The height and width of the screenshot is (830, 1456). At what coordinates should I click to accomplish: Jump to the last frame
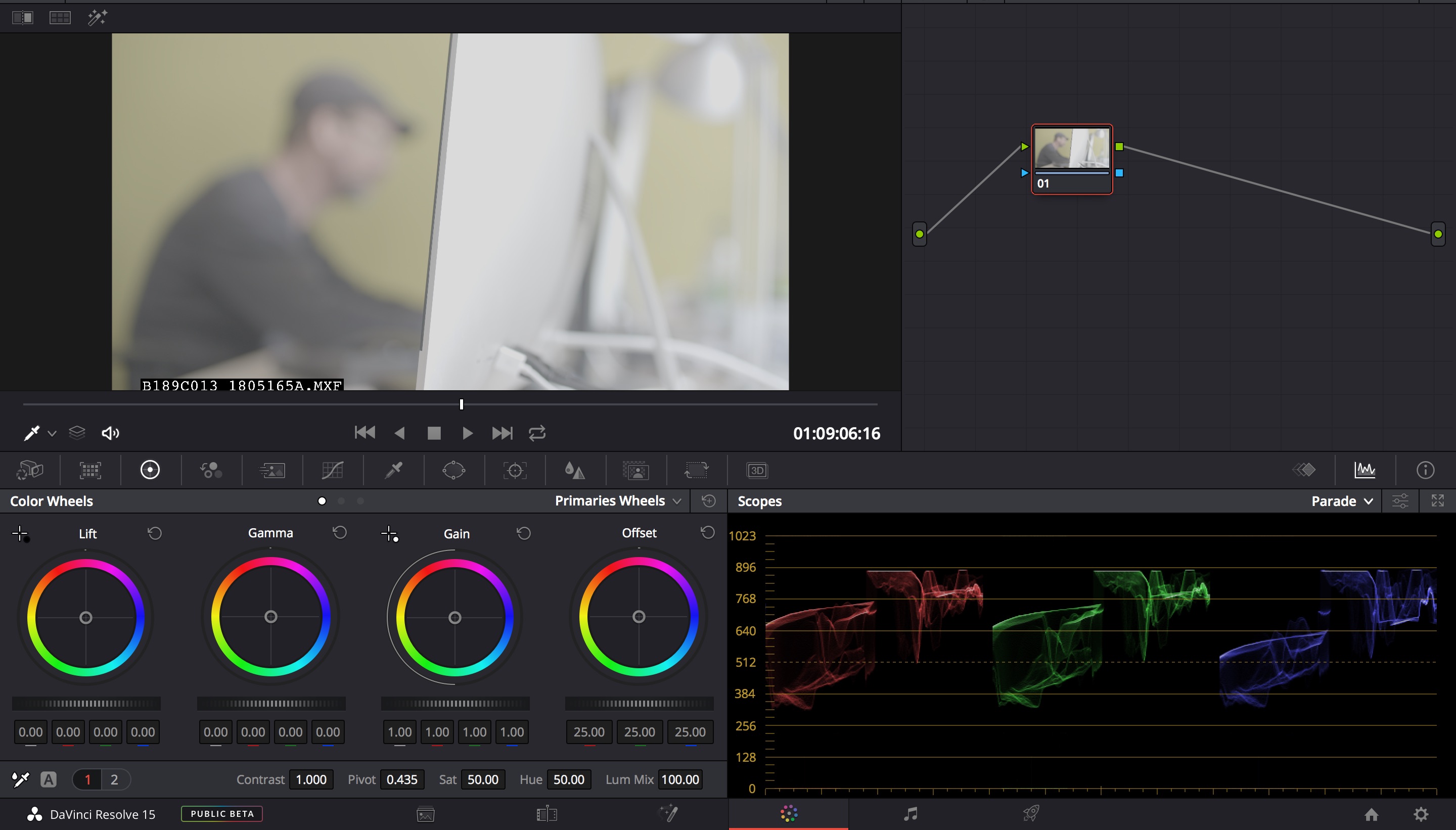pyautogui.click(x=502, y=433)
